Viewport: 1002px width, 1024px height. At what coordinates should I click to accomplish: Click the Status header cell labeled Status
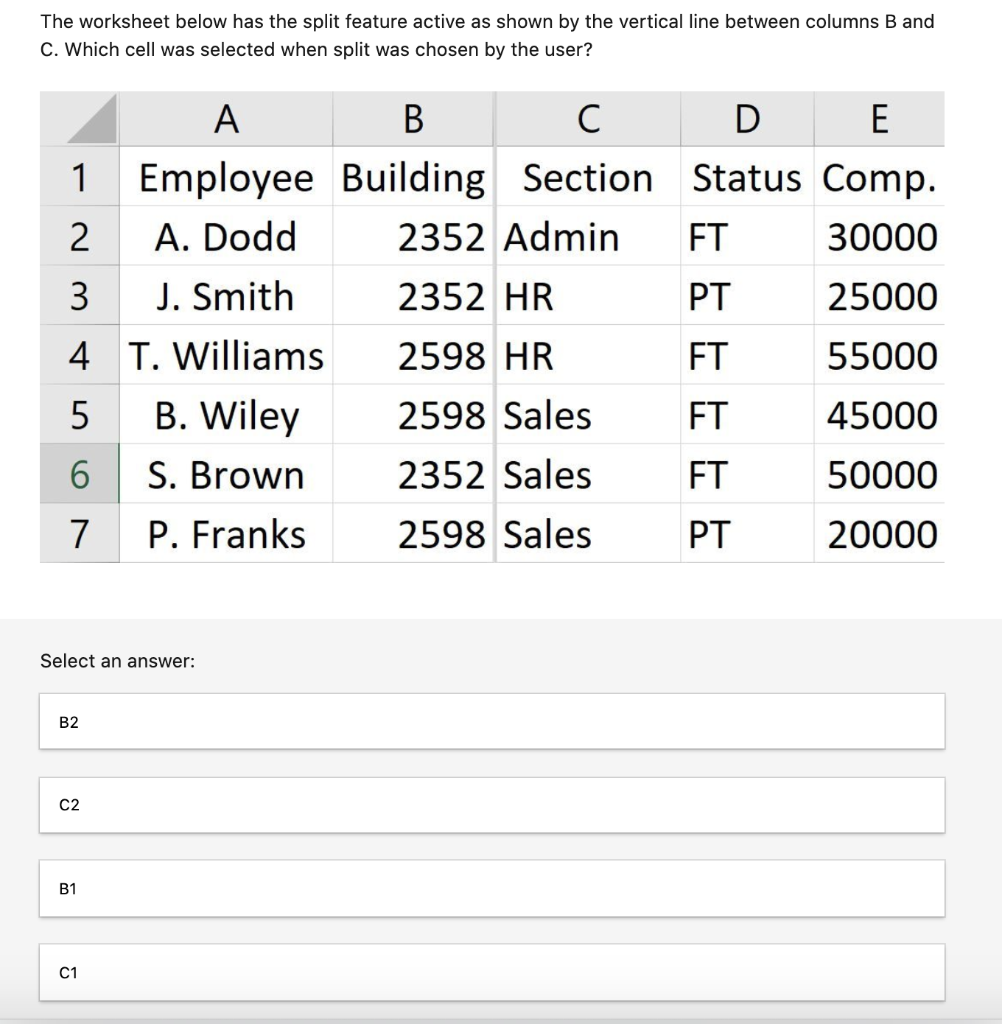[x=747, y=177]
